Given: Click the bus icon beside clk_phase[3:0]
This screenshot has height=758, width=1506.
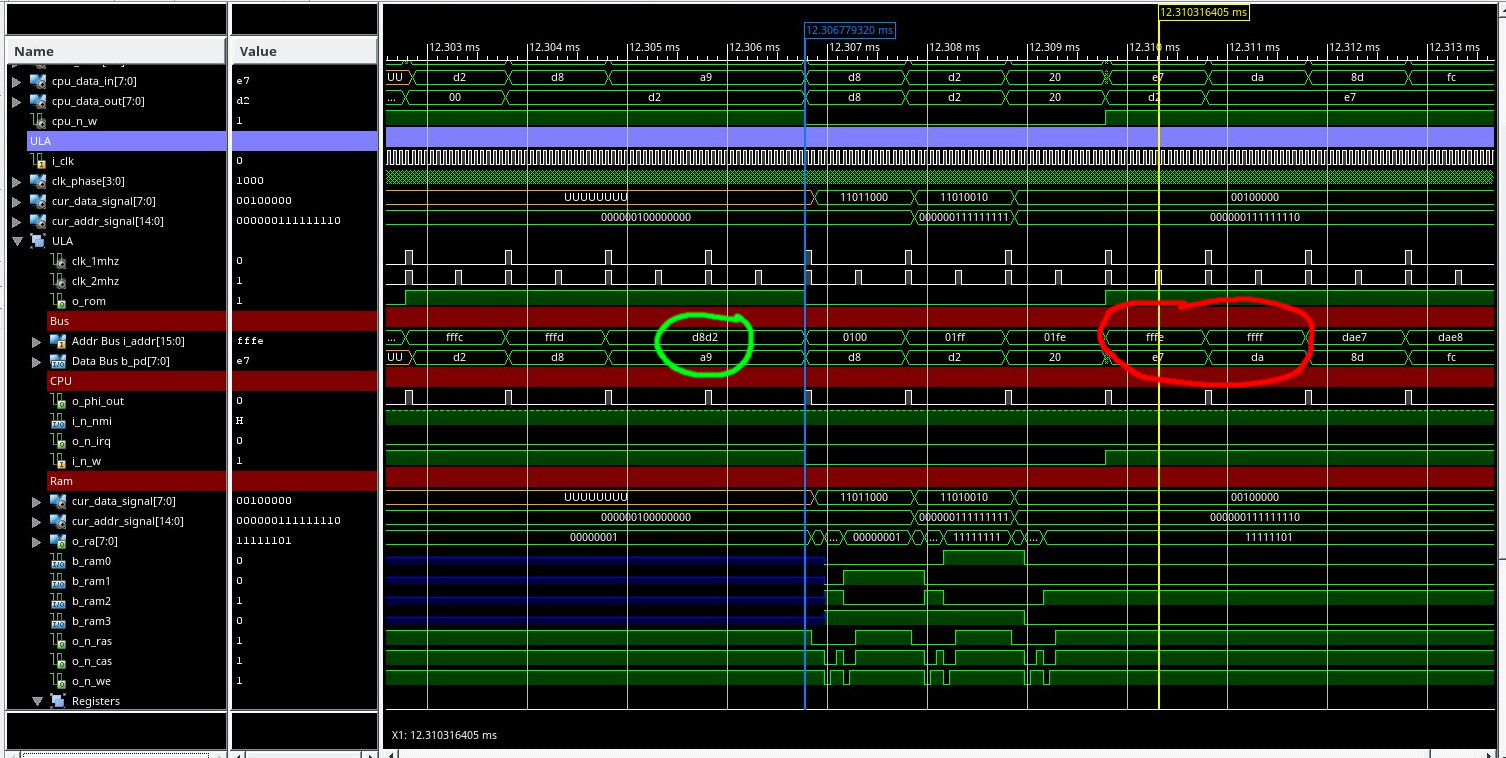Looking at the screenshot, I should [x=37, y=181].
